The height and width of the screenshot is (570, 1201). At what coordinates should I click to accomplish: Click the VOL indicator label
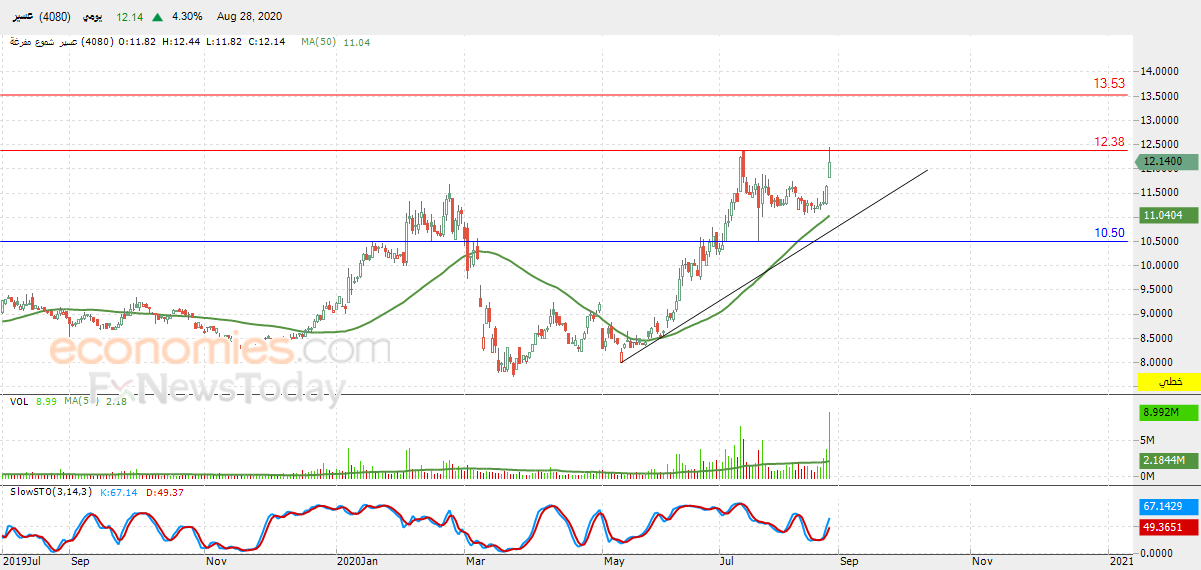point(18,401)
